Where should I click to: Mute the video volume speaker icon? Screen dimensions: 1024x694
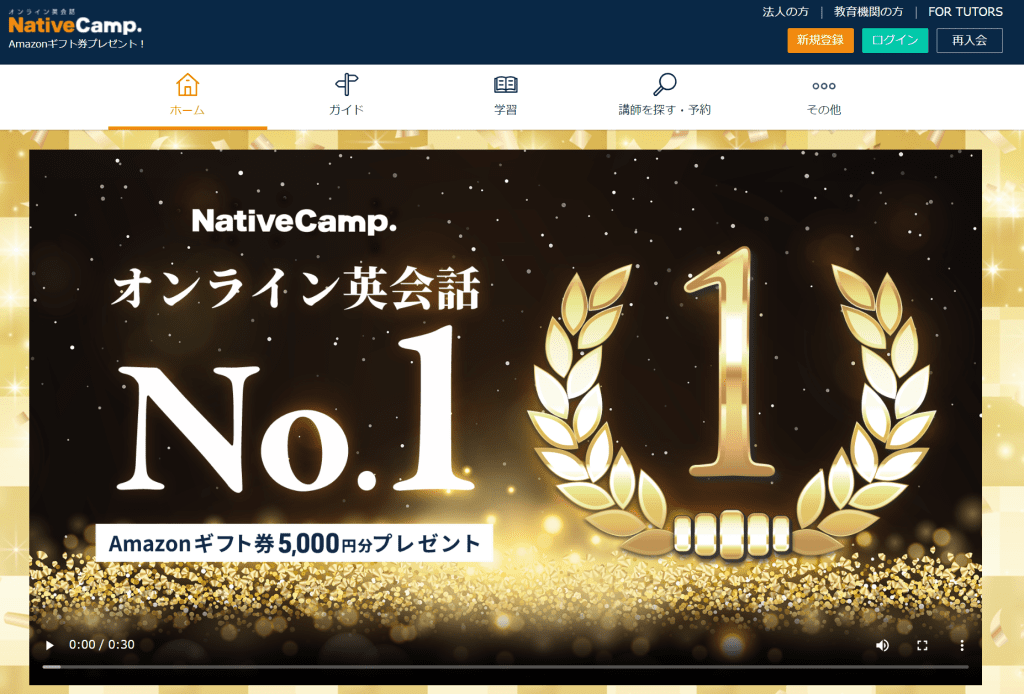(x=882, y=645)
